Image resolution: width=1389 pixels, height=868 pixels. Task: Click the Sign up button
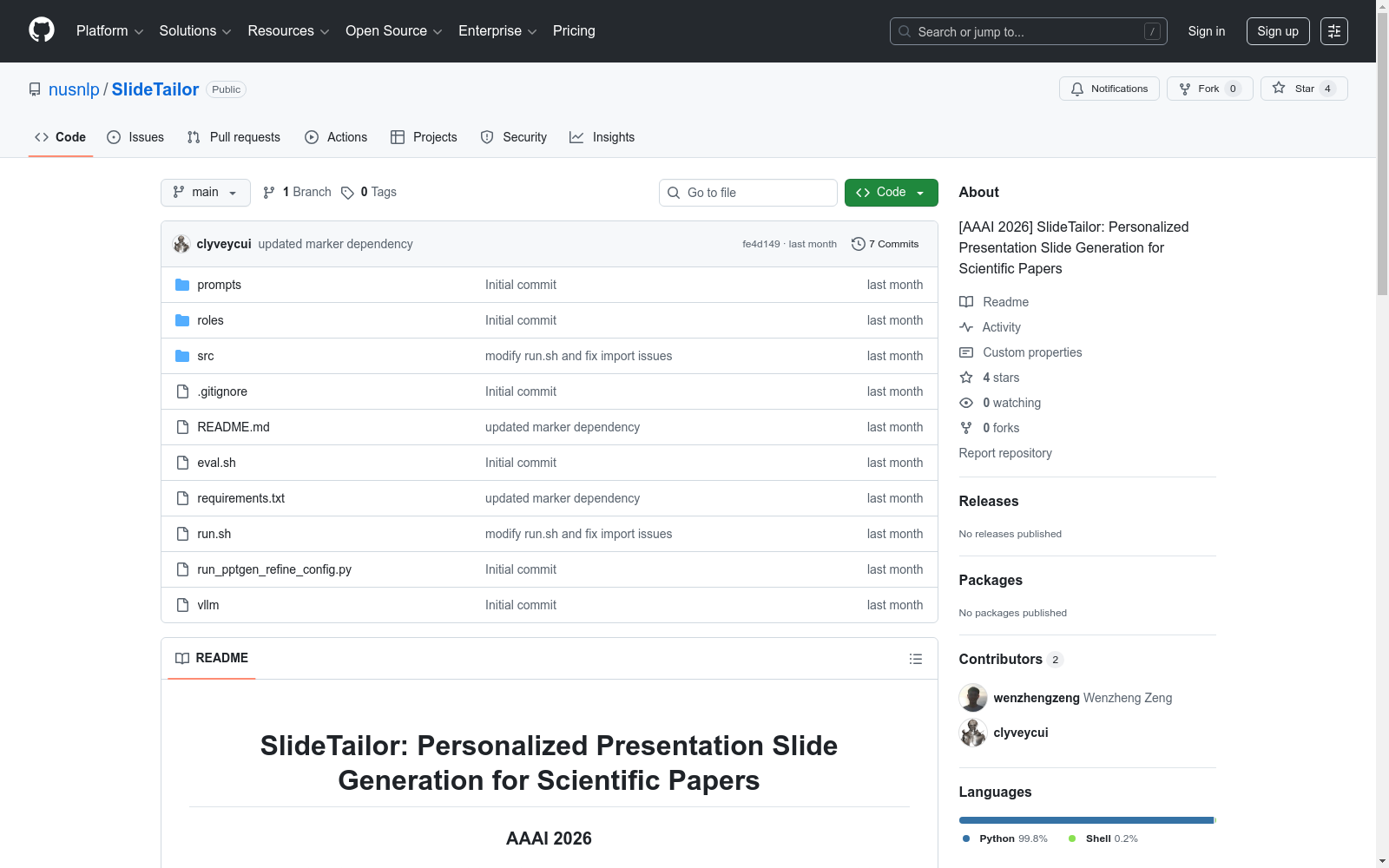[1278, 31]
